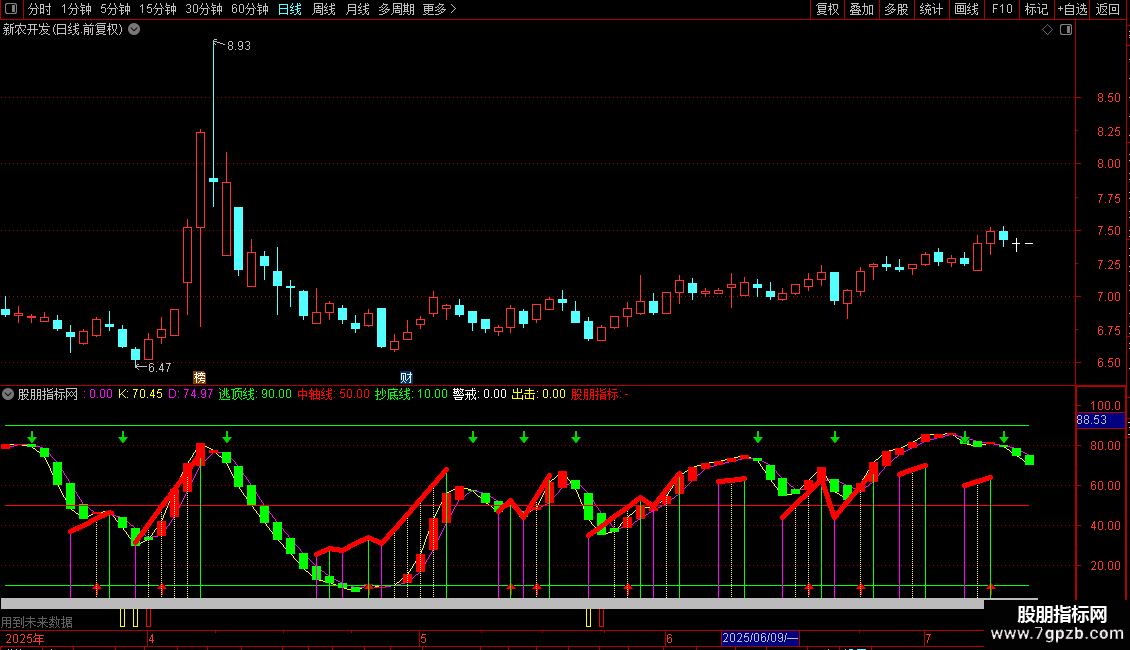Click the 标记 mark button
This screenshot has width=1130, height=650.
pos(1036,9)
